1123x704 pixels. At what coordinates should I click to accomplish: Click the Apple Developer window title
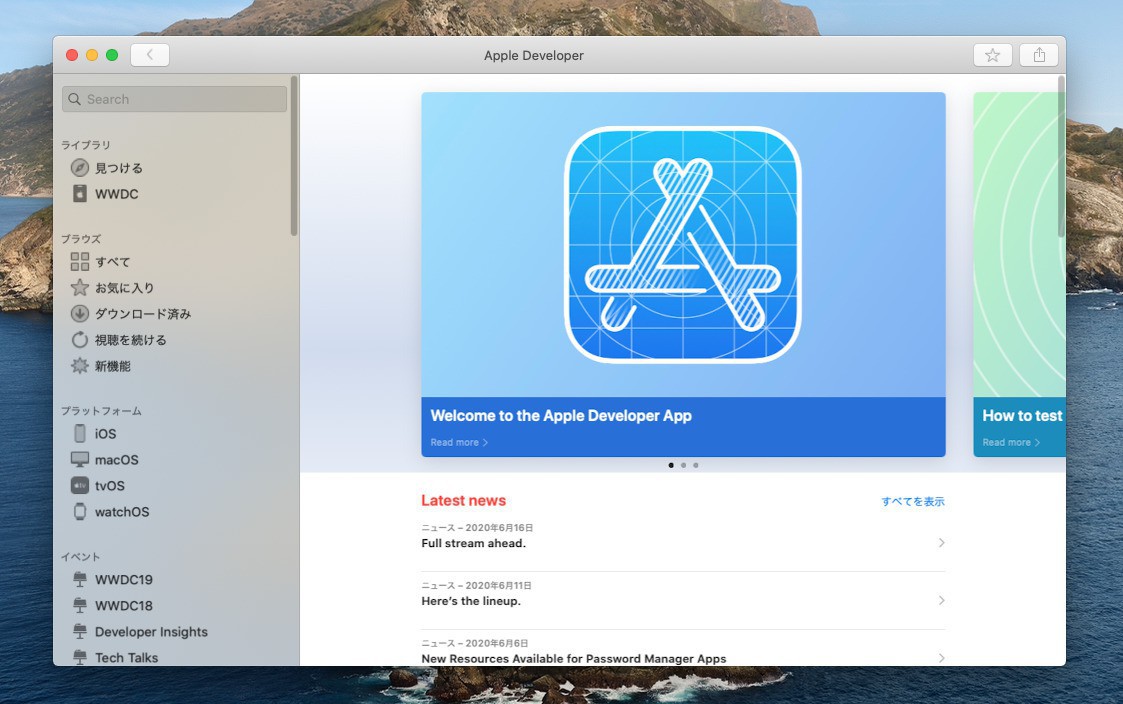[x=534, y=55]
